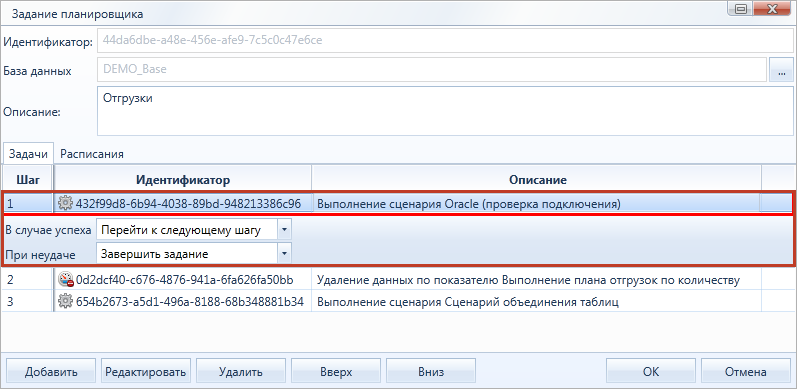Screen dimensions: 797x389
Task: Move the task down with Вниз button
Action: pos(431,372)
